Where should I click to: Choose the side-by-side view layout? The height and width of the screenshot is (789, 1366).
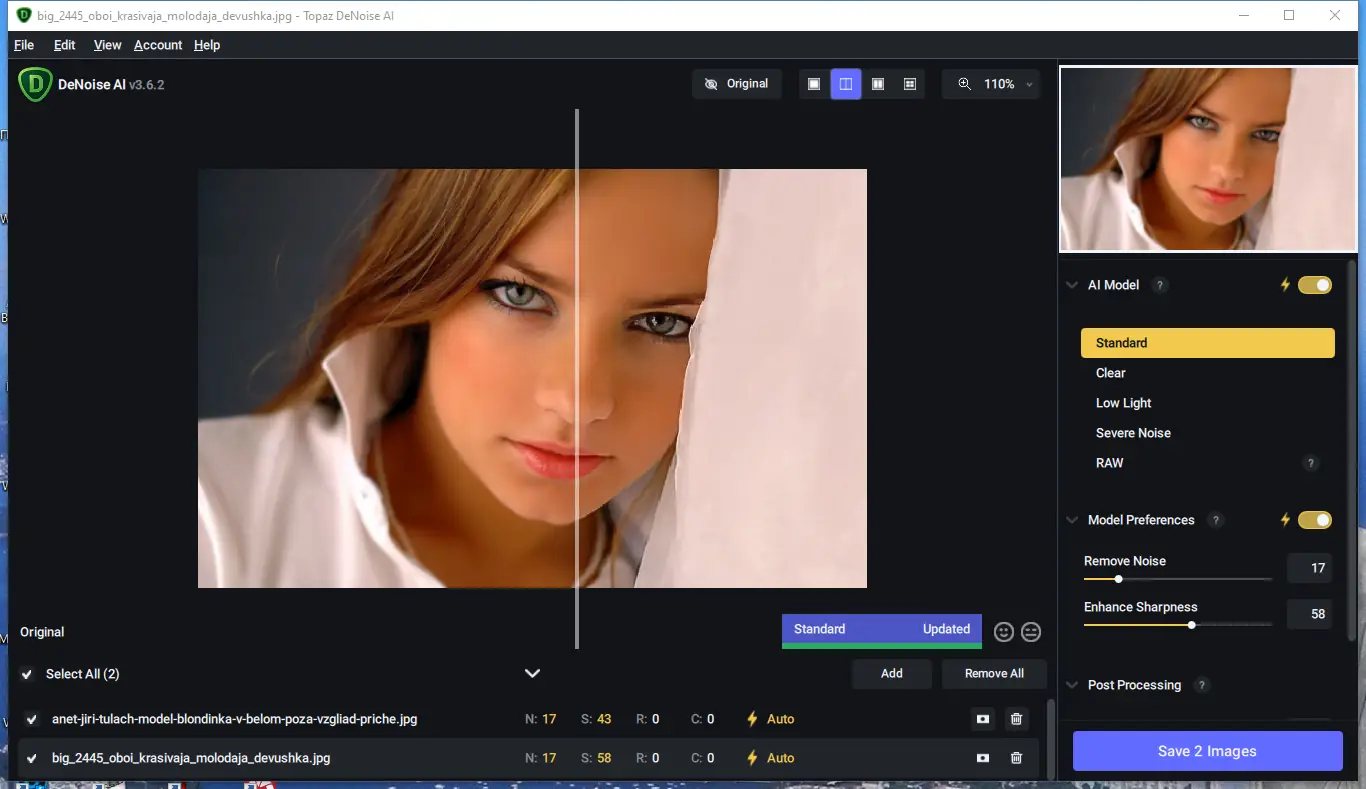click(878, 84)
